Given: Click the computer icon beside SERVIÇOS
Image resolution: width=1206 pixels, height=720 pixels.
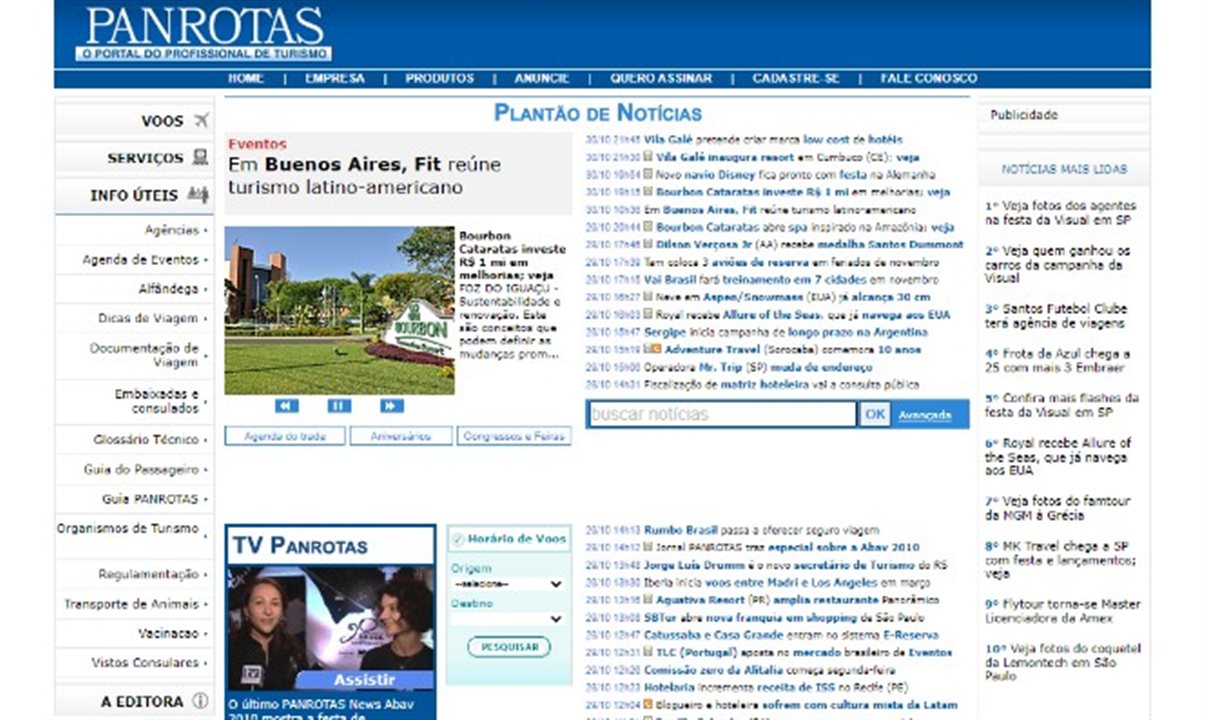Looking at the screenshot, I should 200,157.
